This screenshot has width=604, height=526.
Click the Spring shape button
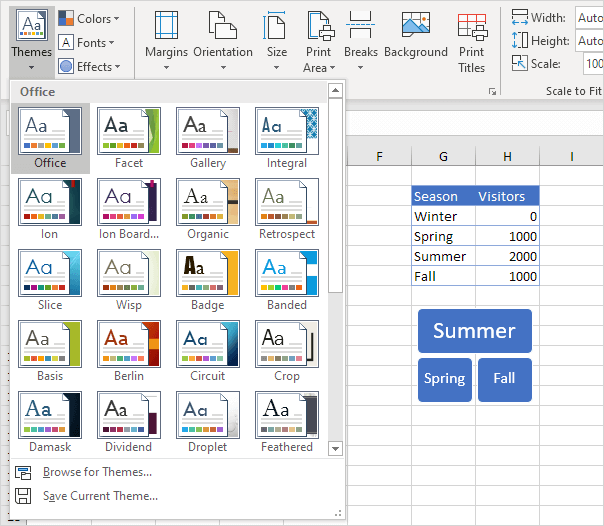point(444,379)
